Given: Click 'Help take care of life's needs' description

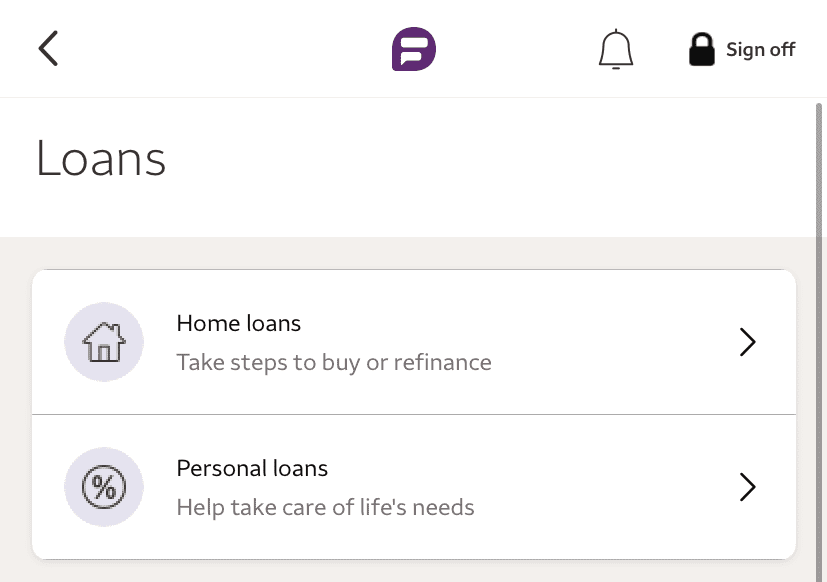Looking at the screenshot, I should (x=325, y=507).
